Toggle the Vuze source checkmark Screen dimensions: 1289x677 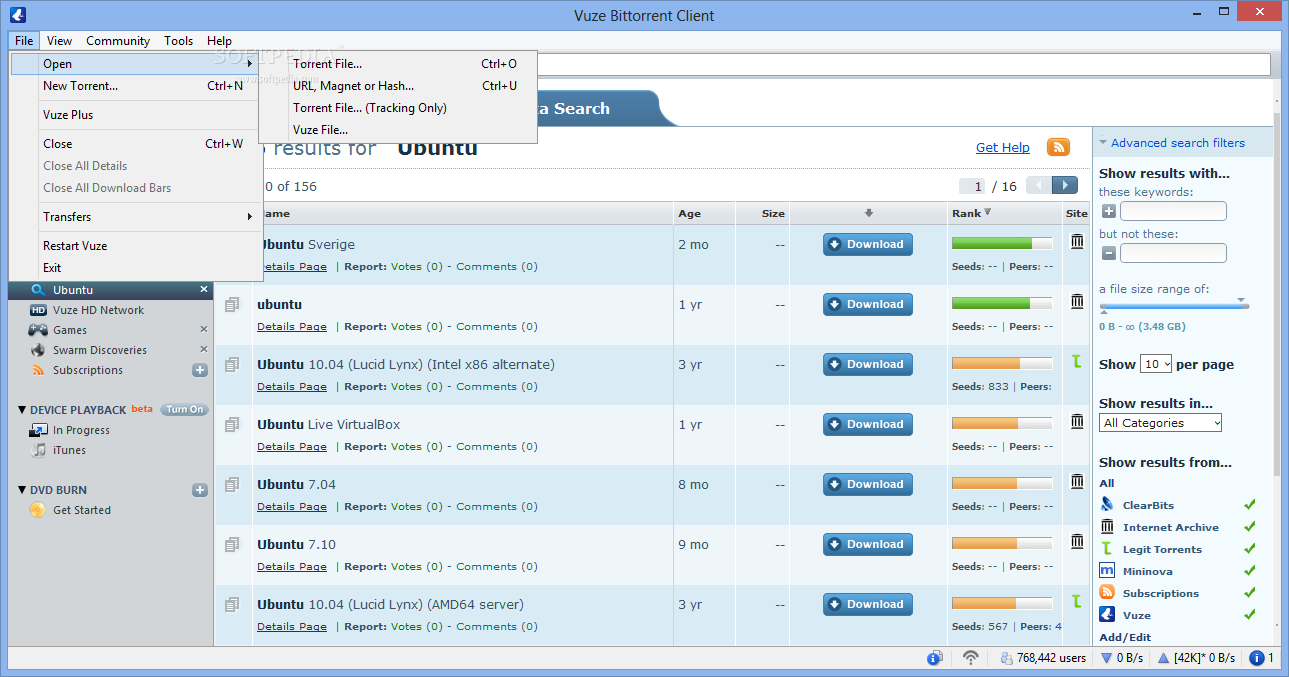click(x=1250, y=615)
